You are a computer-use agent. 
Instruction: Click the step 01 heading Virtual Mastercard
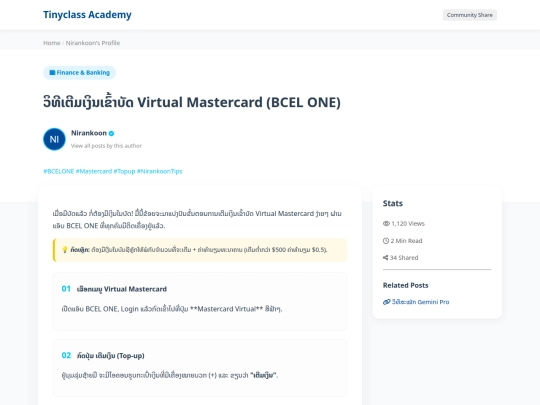122,289
